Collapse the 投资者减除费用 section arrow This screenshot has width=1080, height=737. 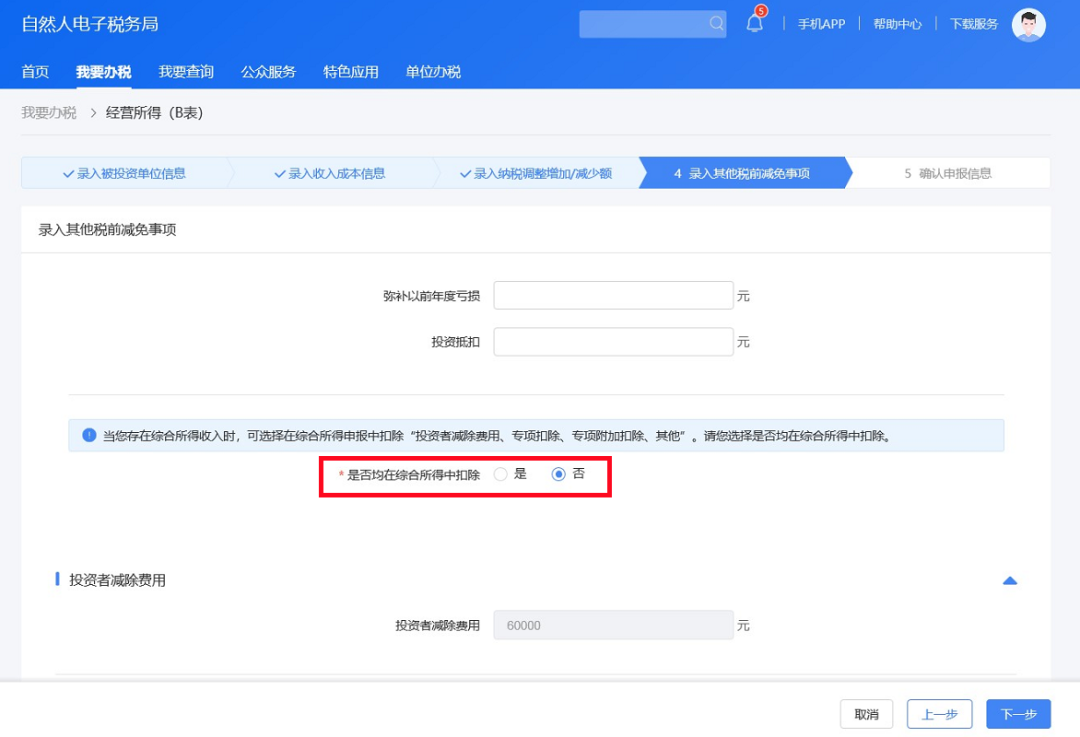1010,581
